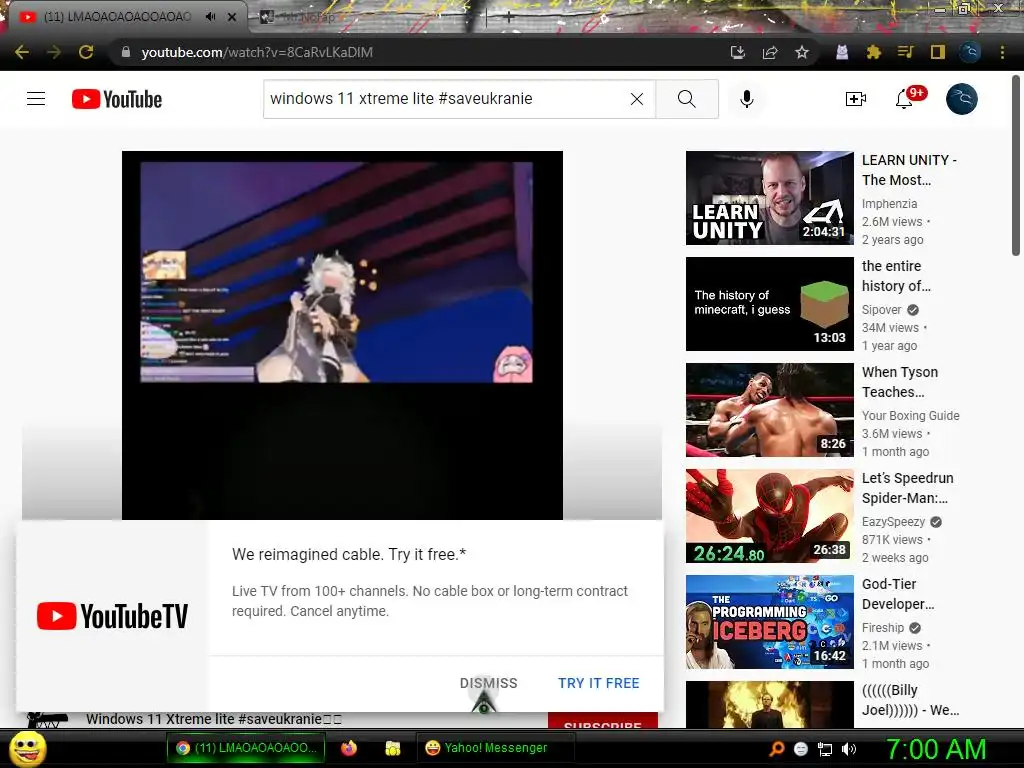
Task: Click the red SUBSCRIBE button
Action: click(602, 720)
